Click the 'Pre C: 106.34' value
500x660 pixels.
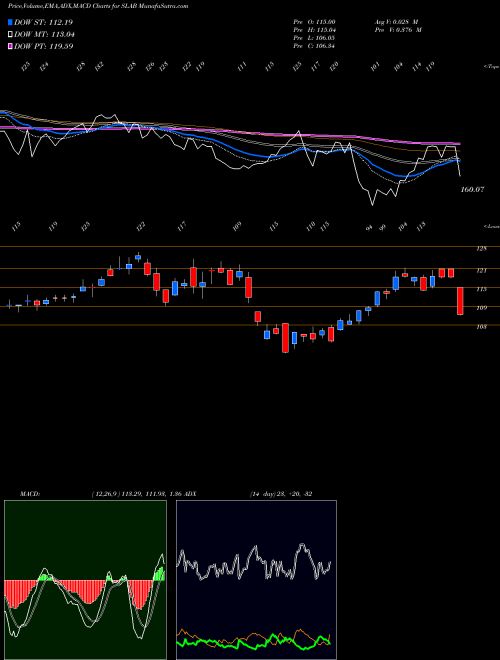[x=314, y=46]
